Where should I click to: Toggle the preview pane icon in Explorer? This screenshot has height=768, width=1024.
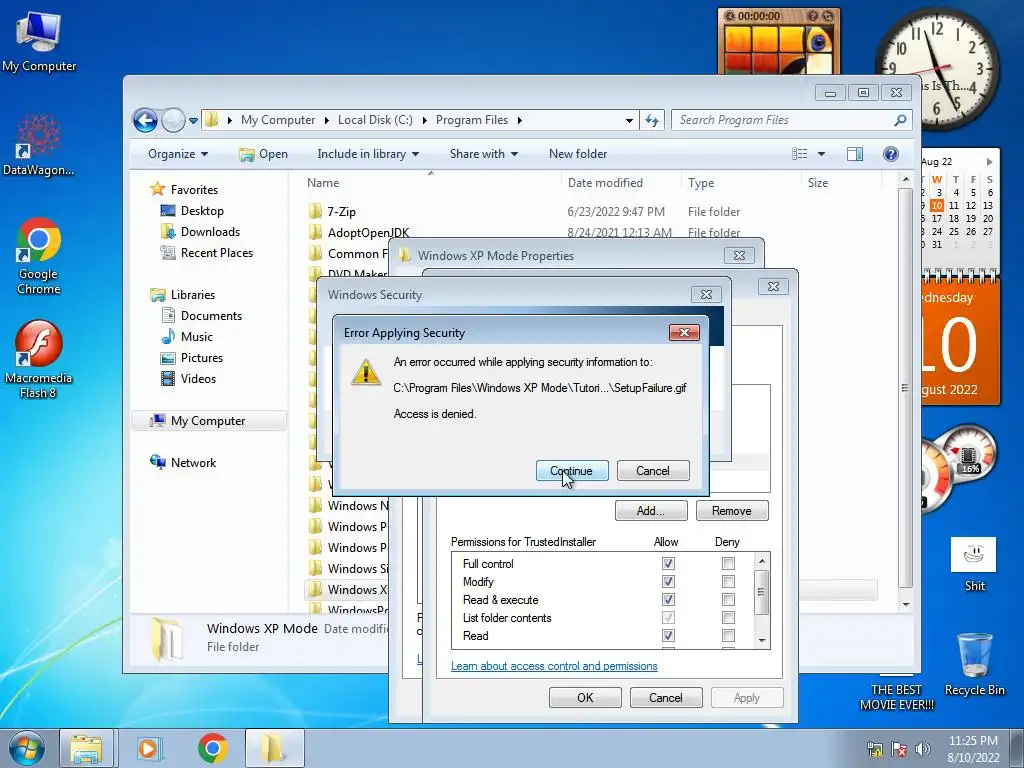[x=854, y=154]
